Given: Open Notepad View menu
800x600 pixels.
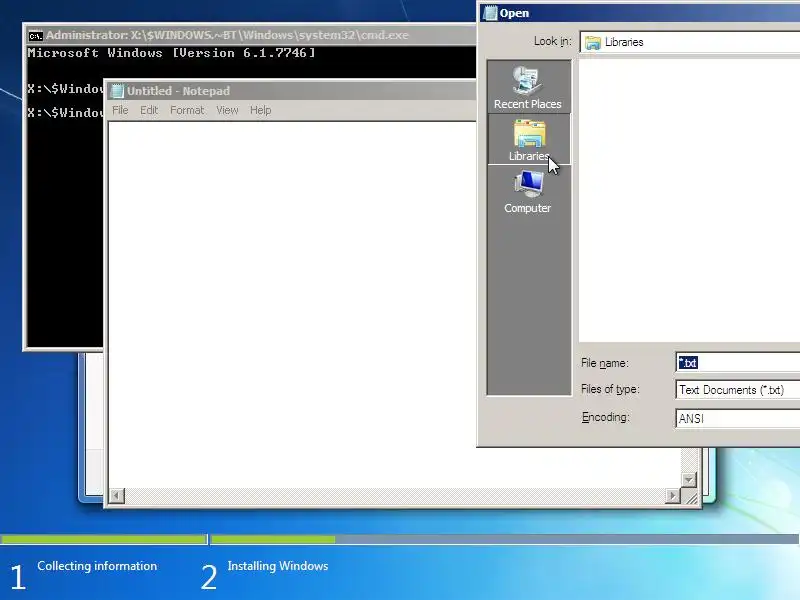Looking at the screenshot, I should pyautogui.click(x=227, y=110).
